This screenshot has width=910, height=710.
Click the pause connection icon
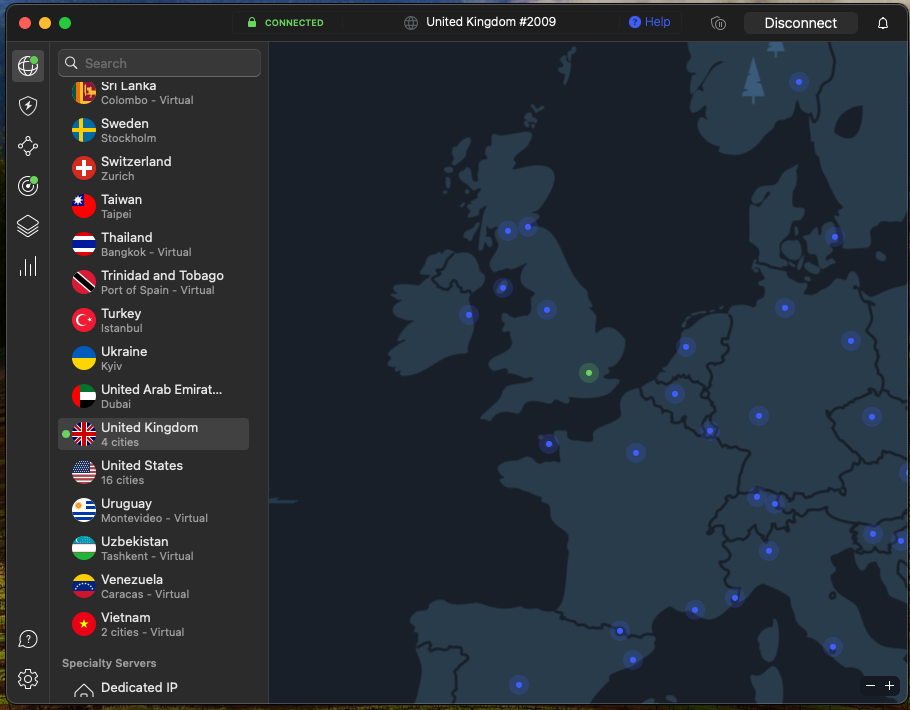pyautogui.click(x=718, y=23)
